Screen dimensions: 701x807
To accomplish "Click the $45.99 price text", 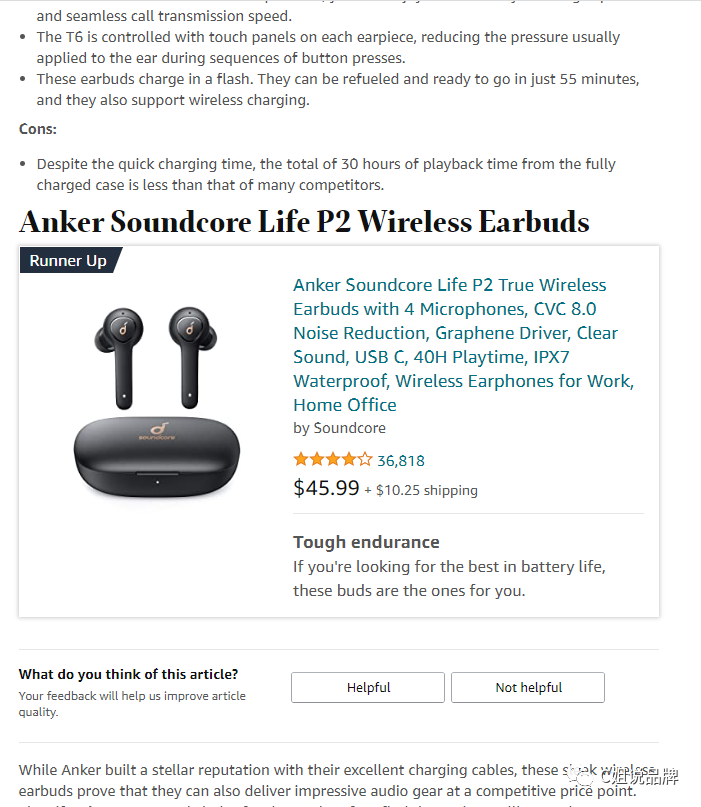I will pyautogui.click(x=326, y=488).
